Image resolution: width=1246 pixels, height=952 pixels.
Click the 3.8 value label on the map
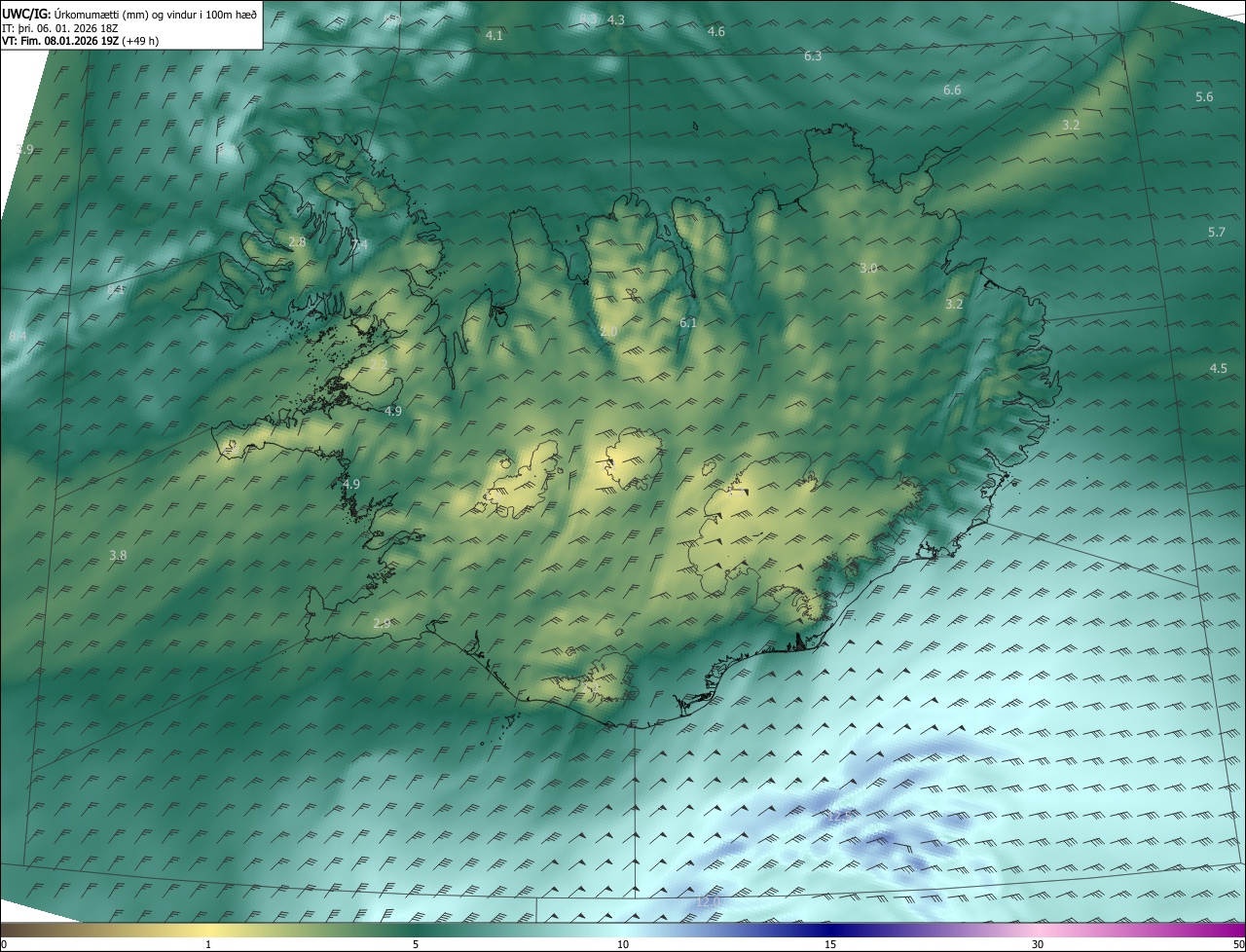tap(118, 555)
